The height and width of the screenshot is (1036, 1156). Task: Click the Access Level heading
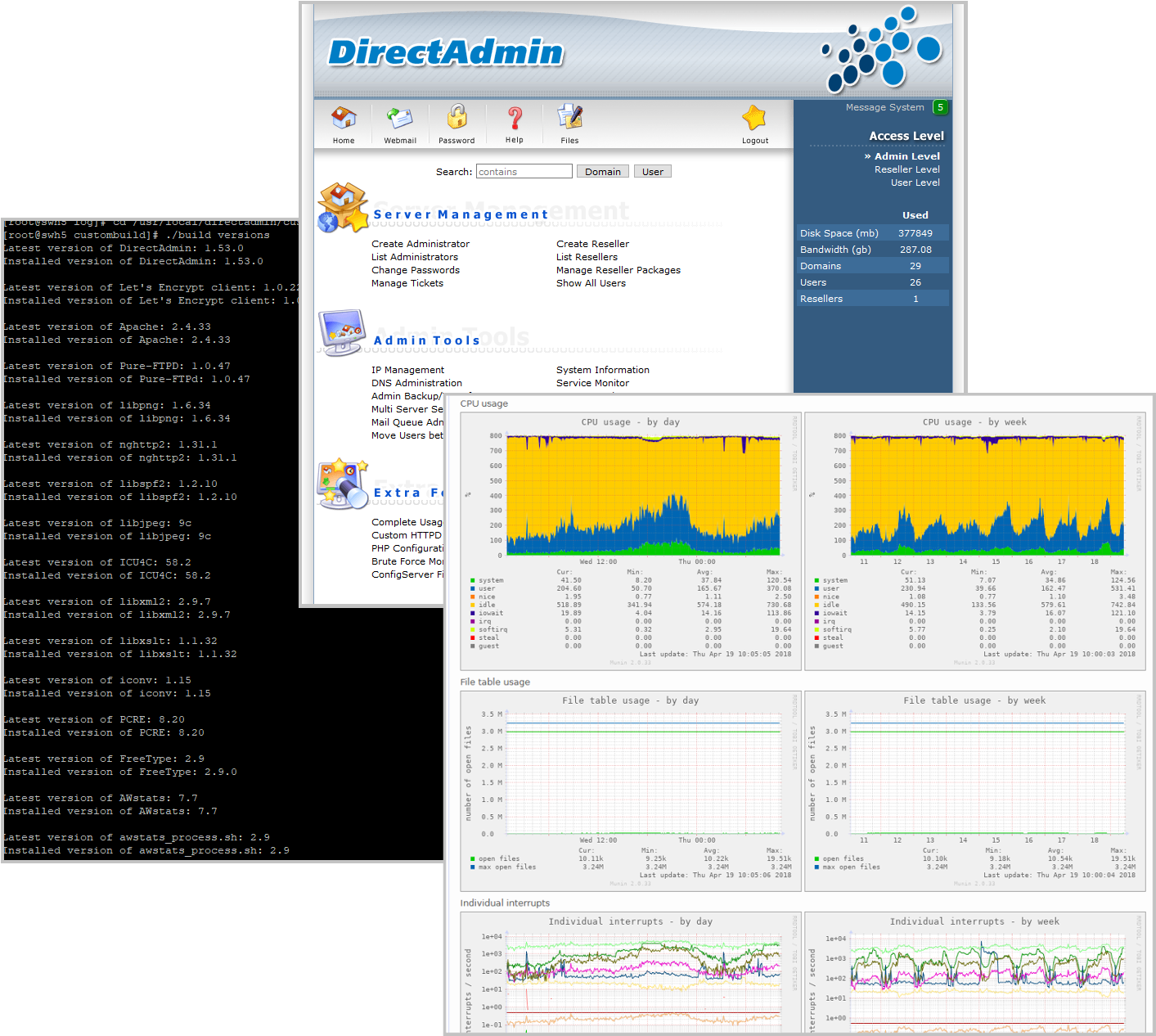pos(906,136)
